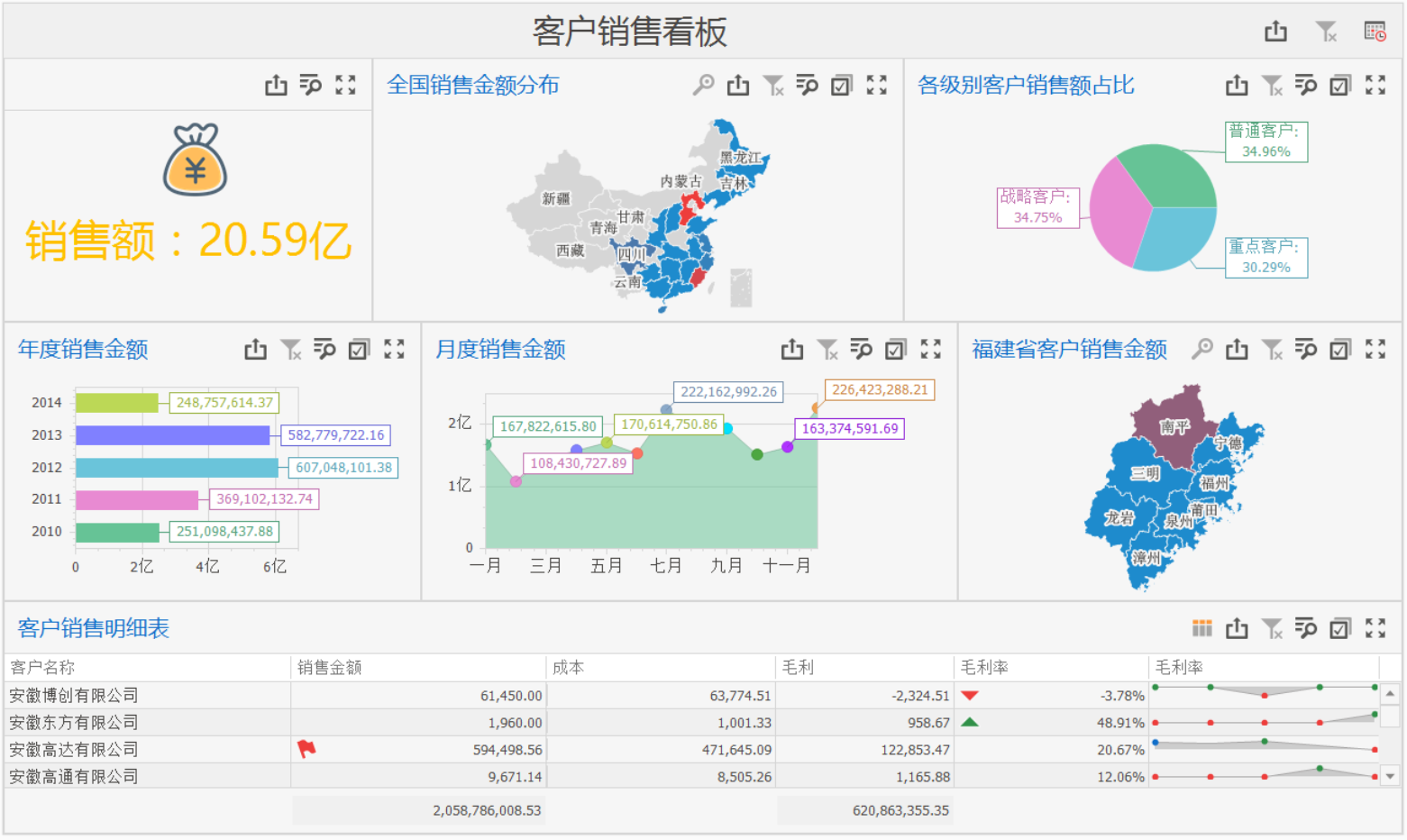Screen dimensions: 1407x840
Task: Export the 月度销售金额 chart
Action: point(792,349)
